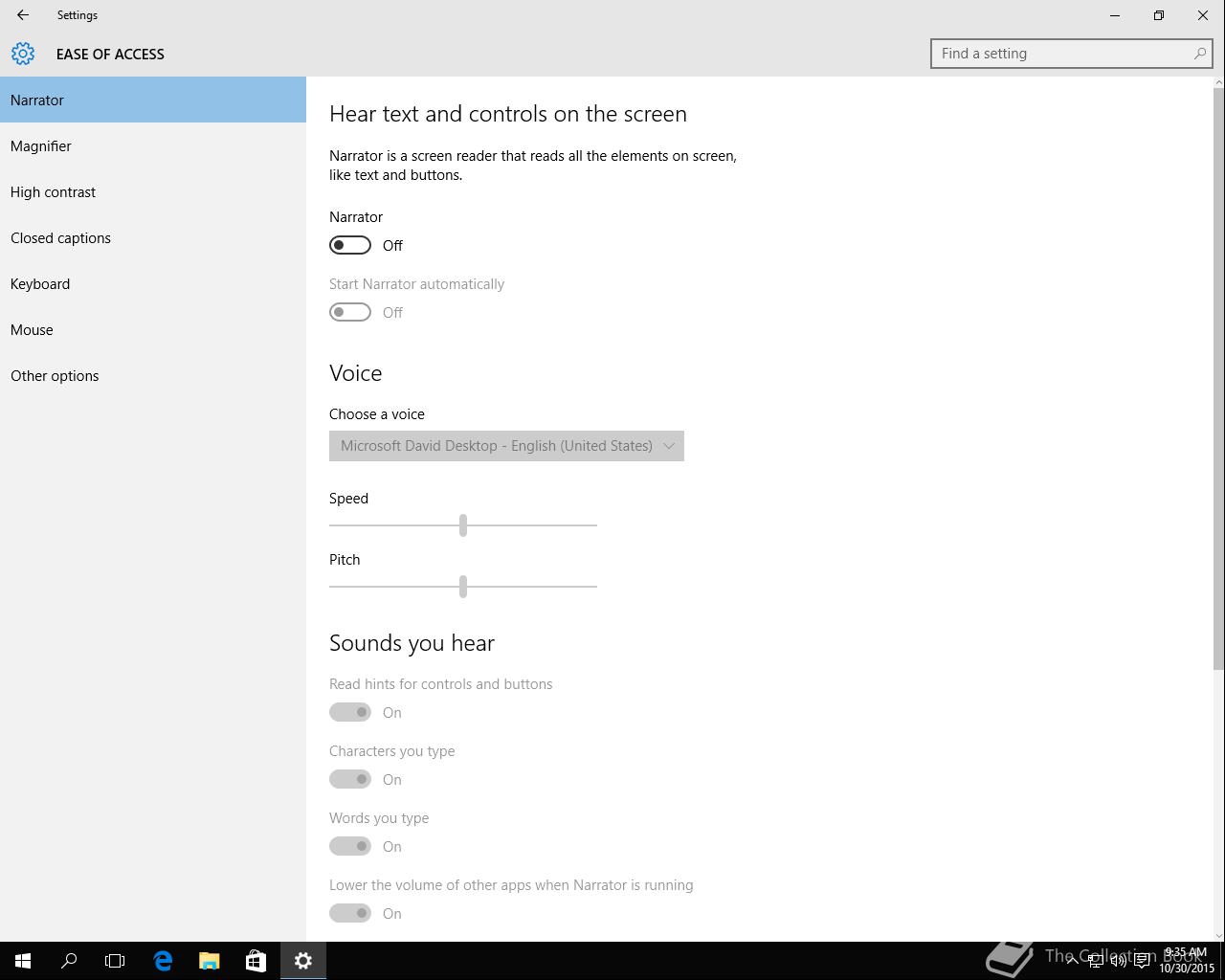The height and width of the screenshot is (980, 1225).
Task: Click the search magnifier in Find a setting
Action: pos(1200,54)
